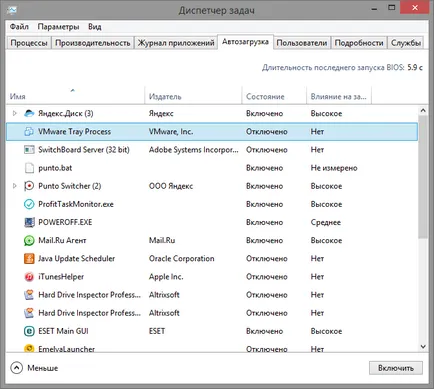Screen dimensions: 434x389
Task: Click the Включить button
Action: 396,368
